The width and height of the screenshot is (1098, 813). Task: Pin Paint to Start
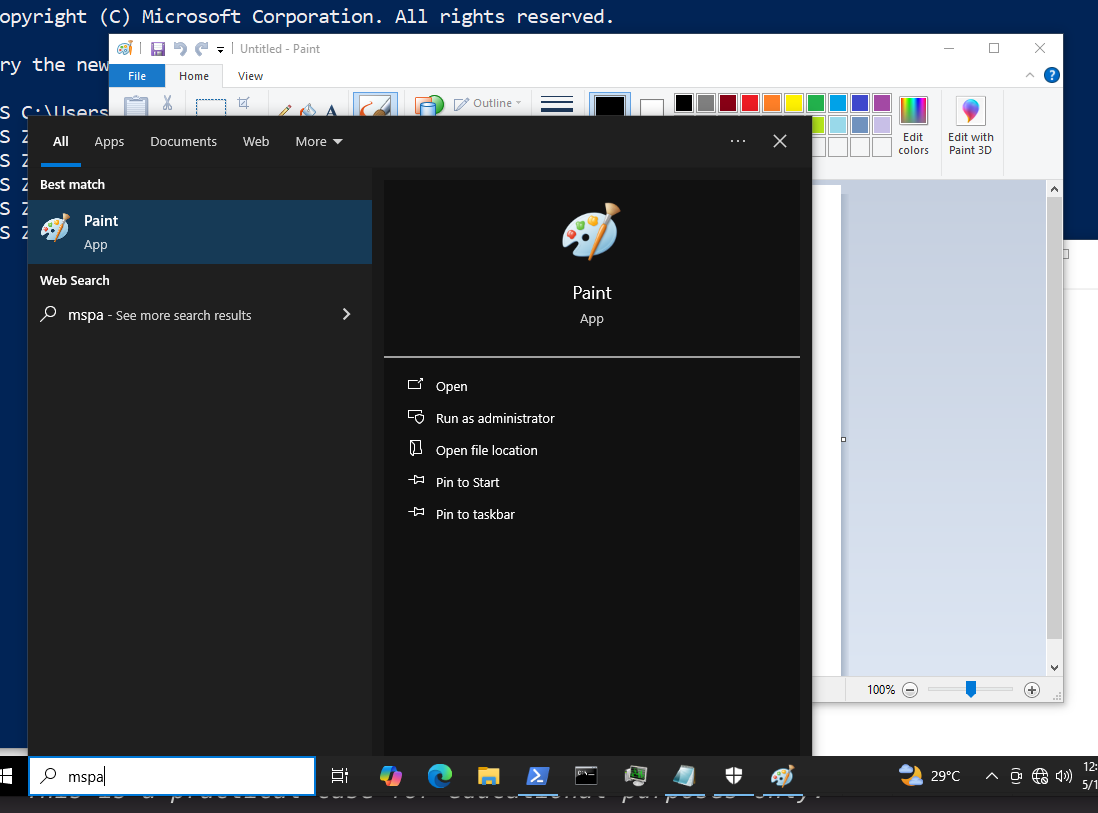[467, 482]
